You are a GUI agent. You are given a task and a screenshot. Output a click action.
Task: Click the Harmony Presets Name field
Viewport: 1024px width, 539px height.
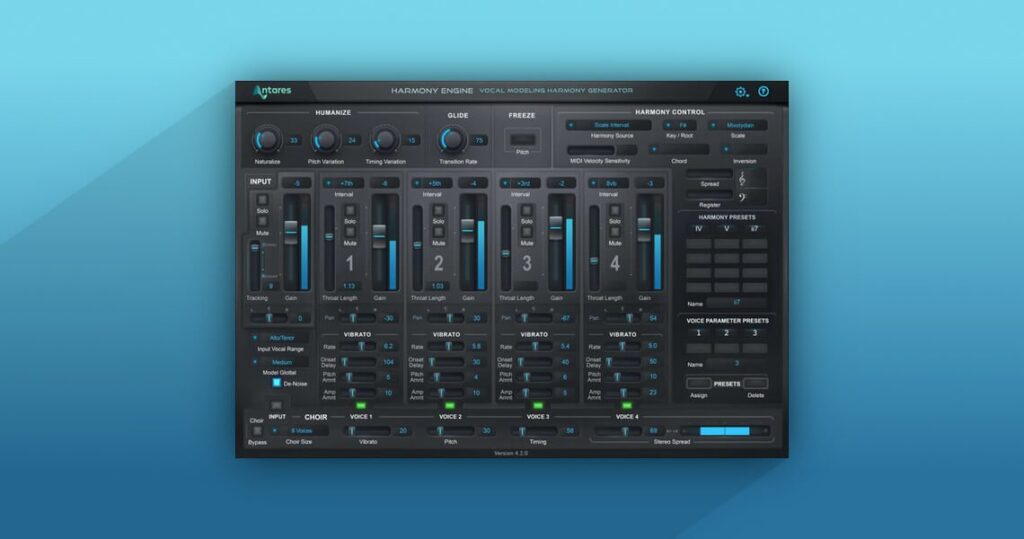tap(737, 303)
